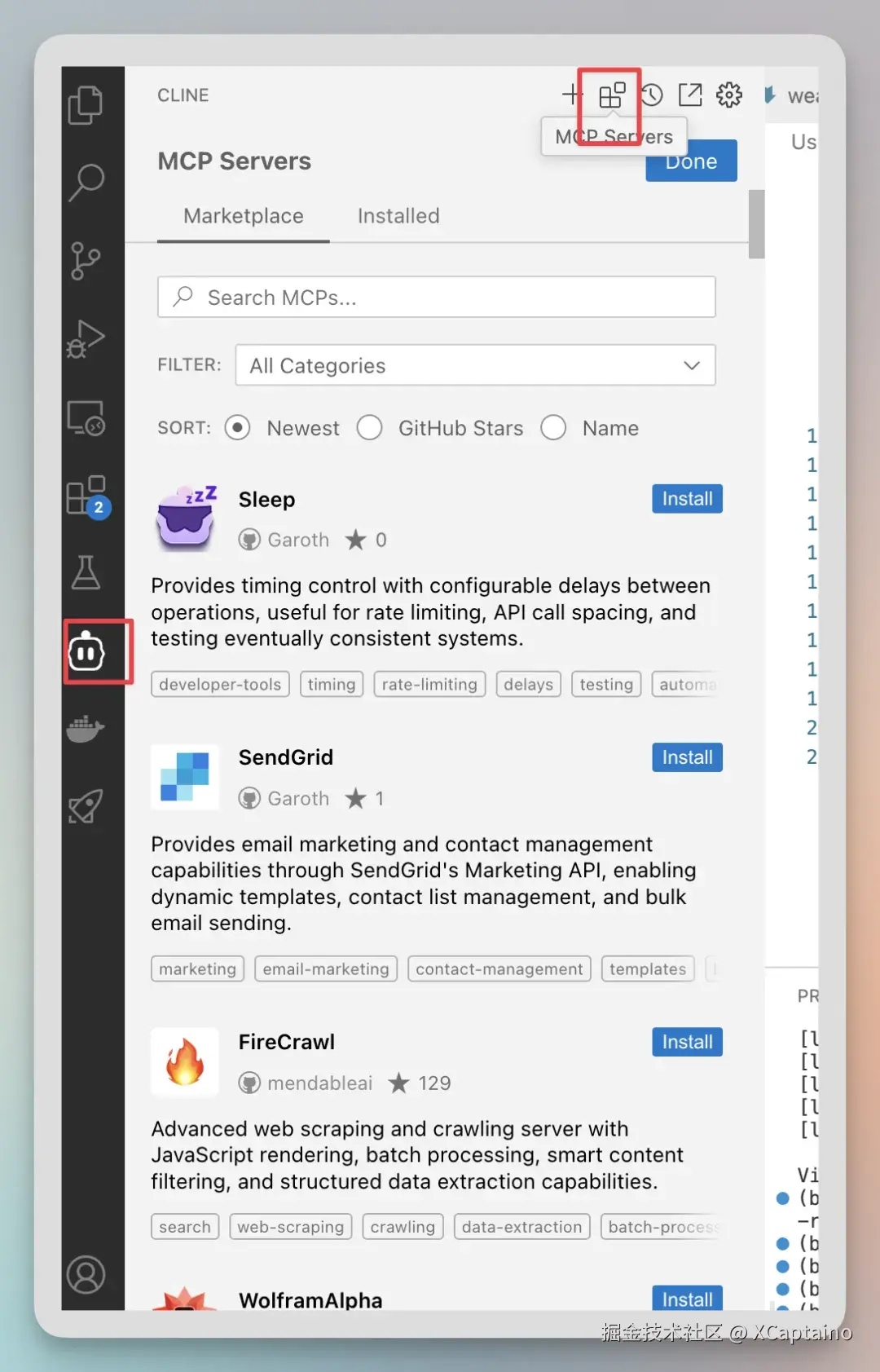Select GitHub Stars sort option
Viewport: 880px width, 1372px height.
(x=369, y=428)
